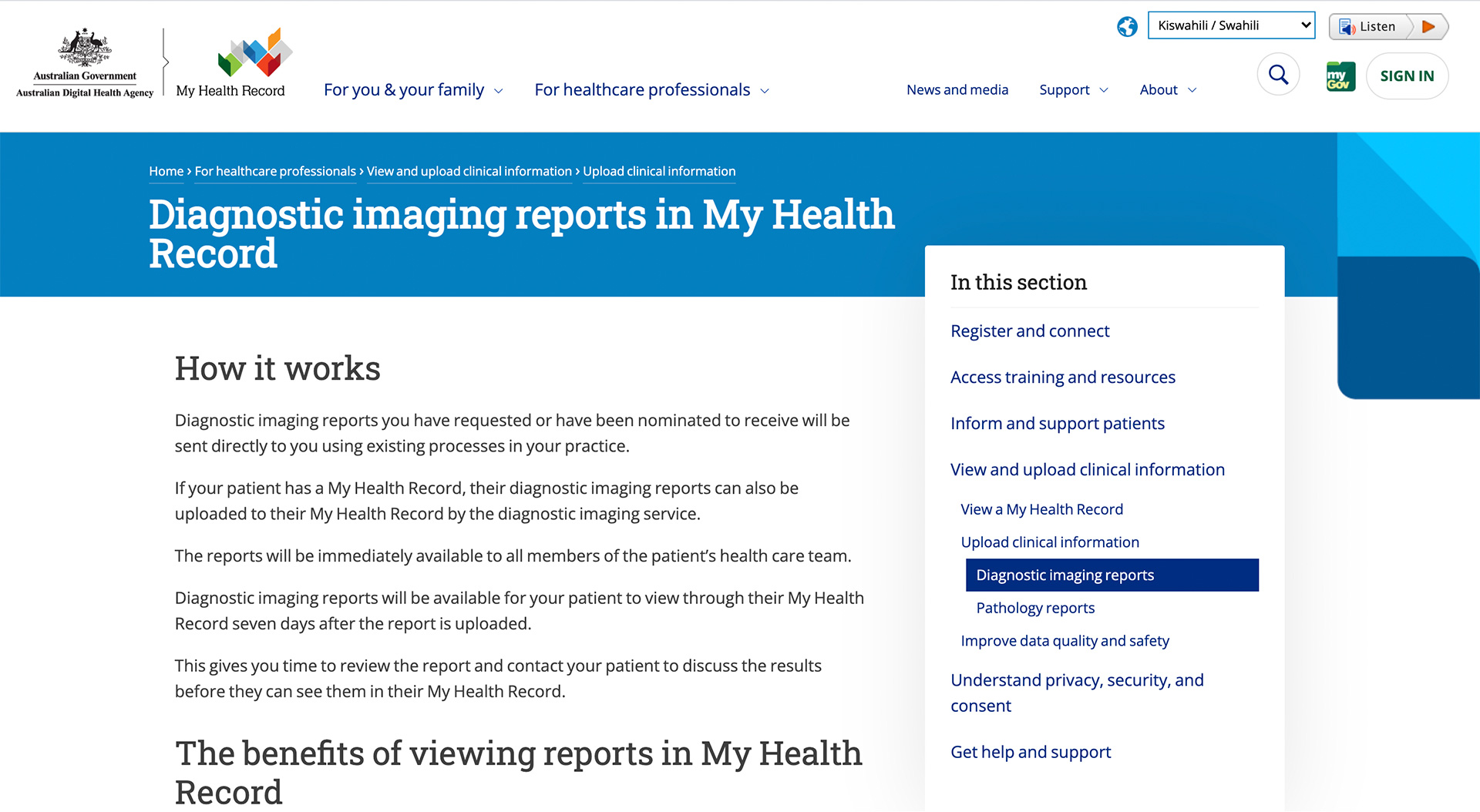Select Diagnostic imaging reports sidebar item
Viewport: 1480px width, 812px height.
click(1112, 575)
